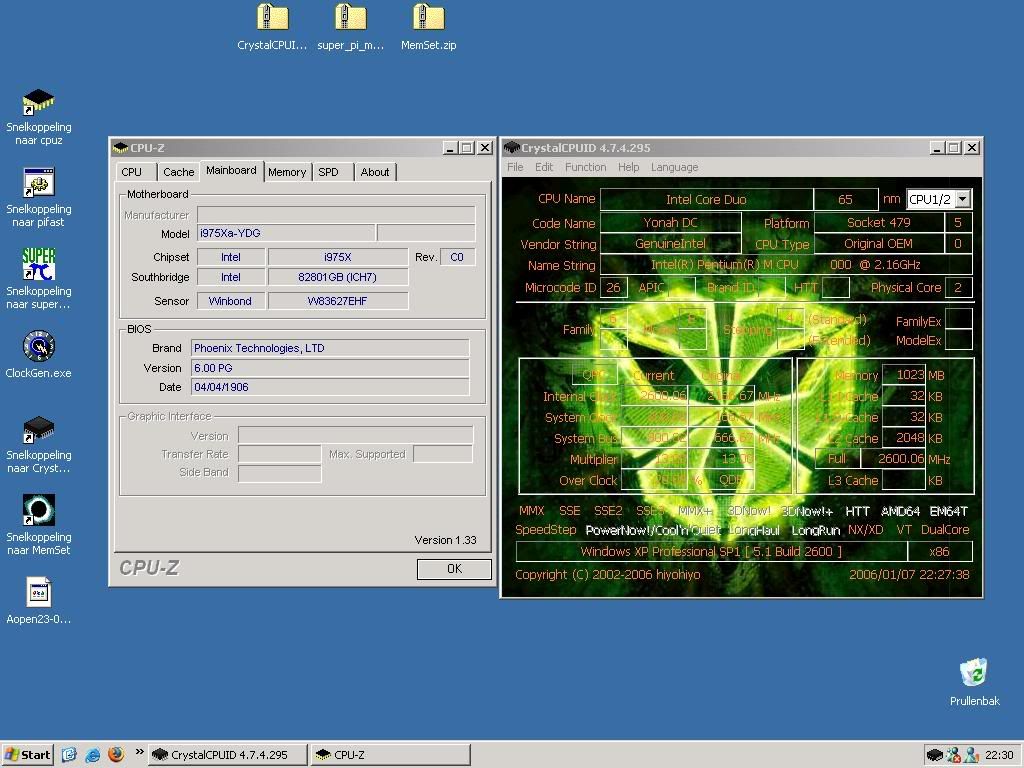Click the Firefox quick launch icon
Image resolution: width=1024 pixels, height=768 pixels.
pyautogui.click(x=116, y=755)
